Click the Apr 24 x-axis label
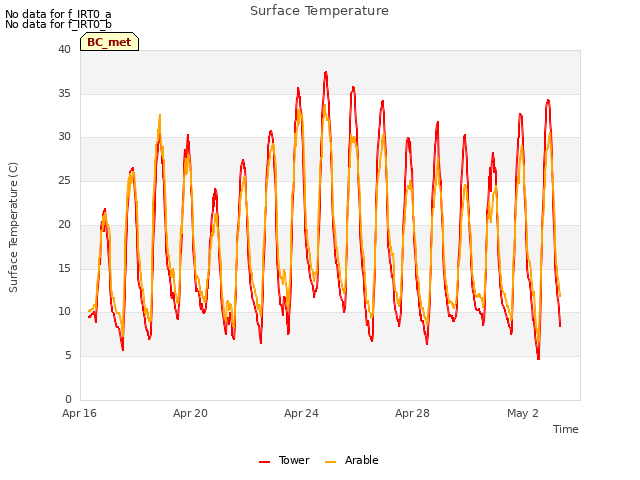 [301, 413]
